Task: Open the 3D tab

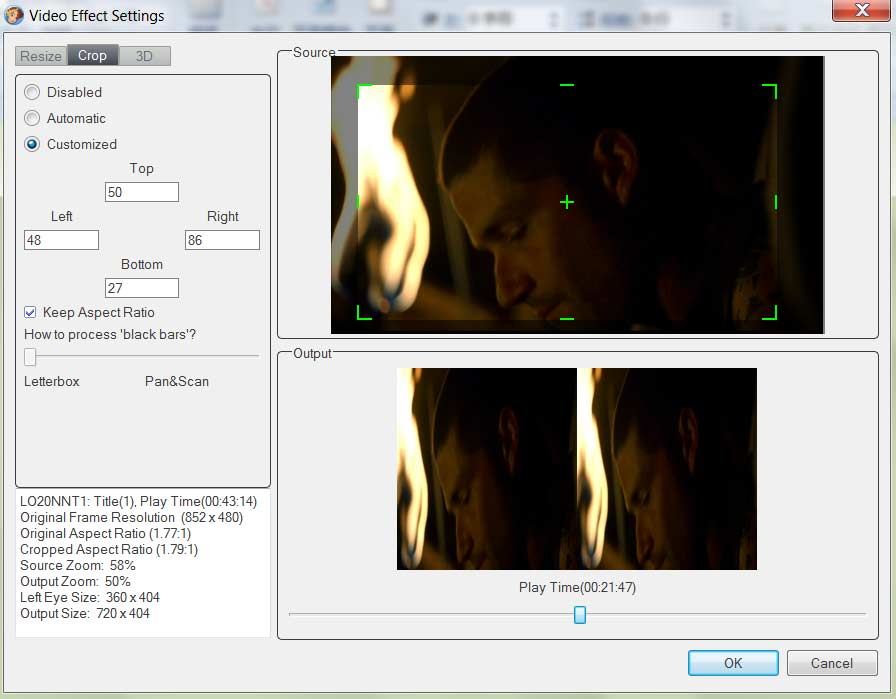Action: pyautogui.click(x=144, y=56)
